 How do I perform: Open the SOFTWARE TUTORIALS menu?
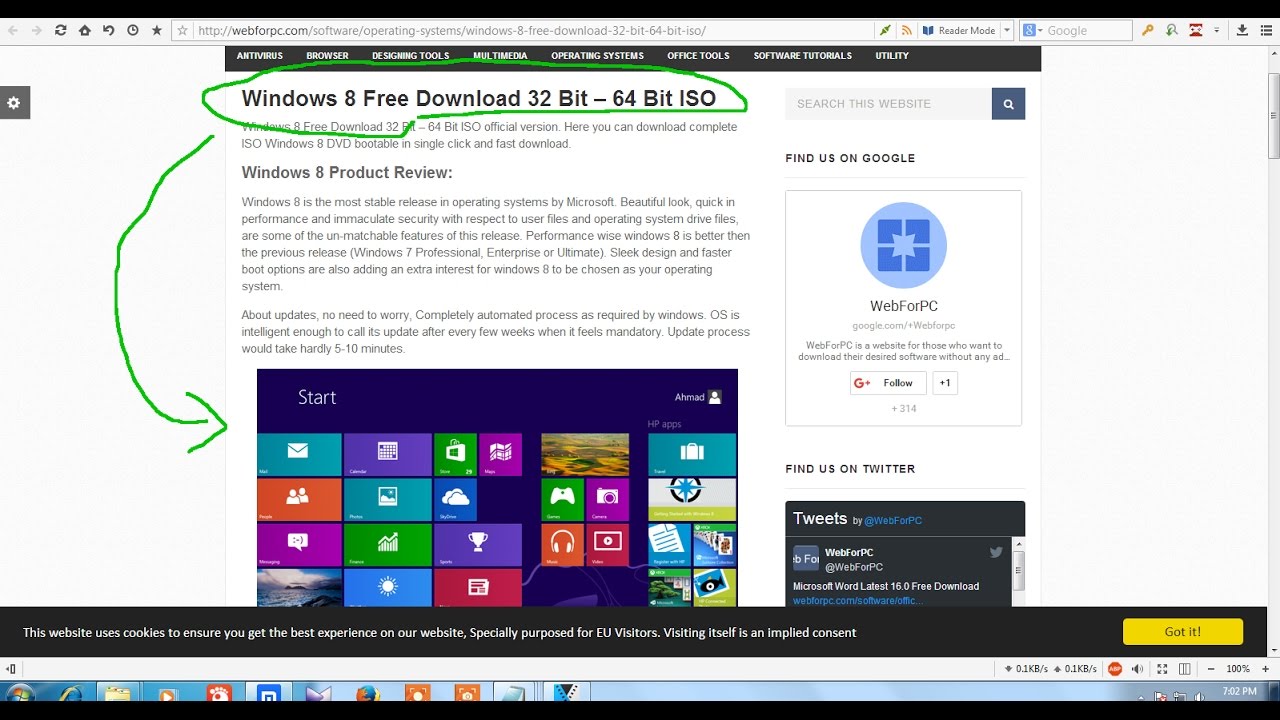click(x=803, y=56)
